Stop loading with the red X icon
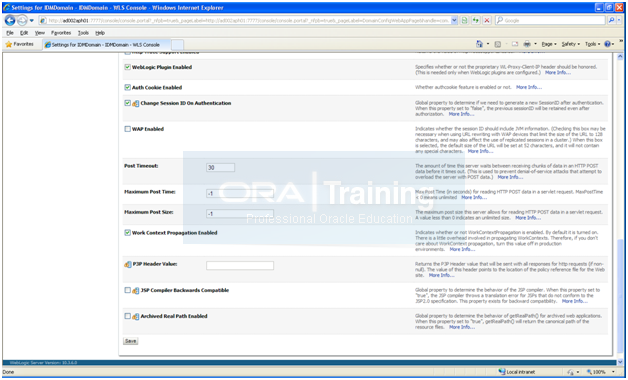This screenshot has width=628, height=380. coord(487,20)
